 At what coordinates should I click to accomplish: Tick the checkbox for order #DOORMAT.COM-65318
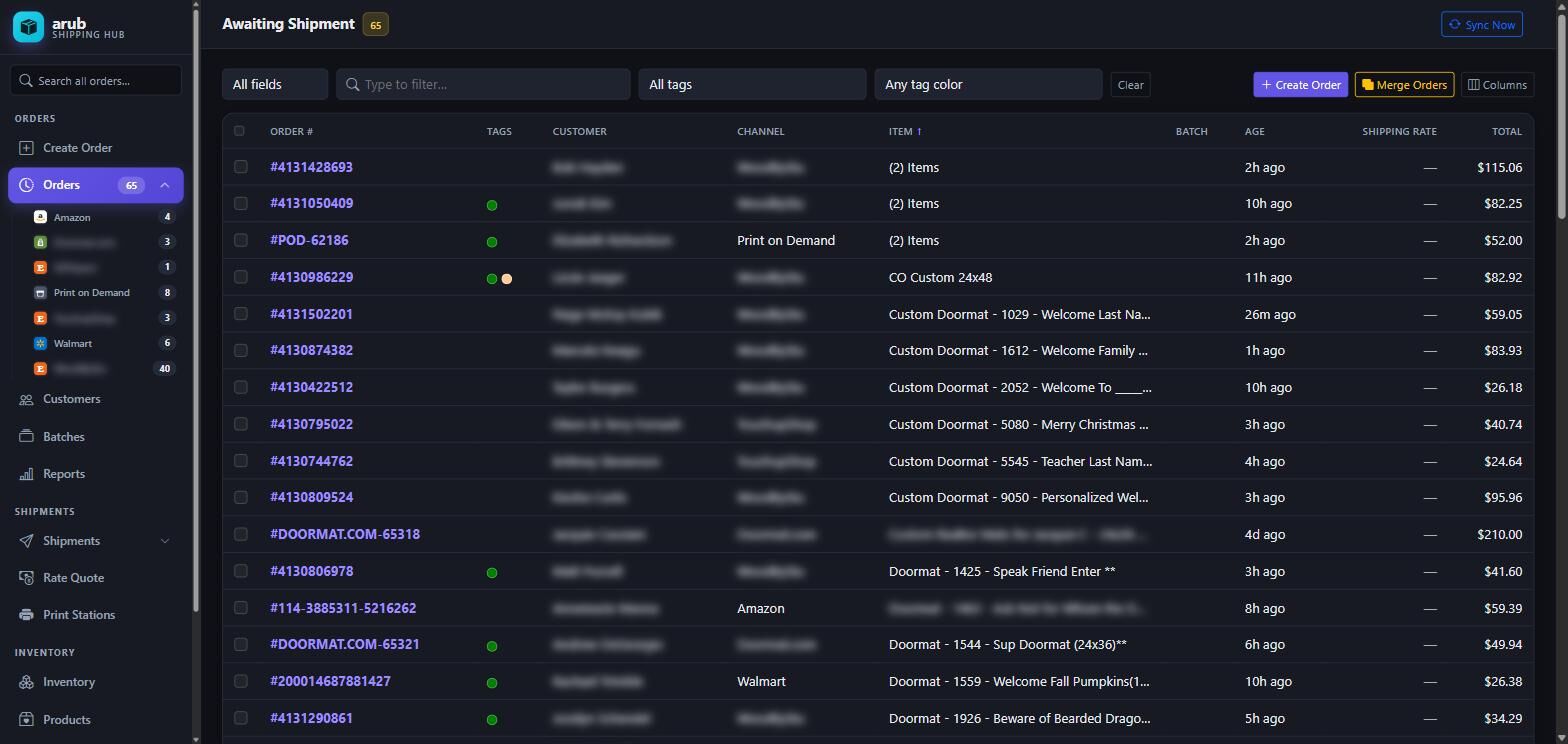click(240, 534)
